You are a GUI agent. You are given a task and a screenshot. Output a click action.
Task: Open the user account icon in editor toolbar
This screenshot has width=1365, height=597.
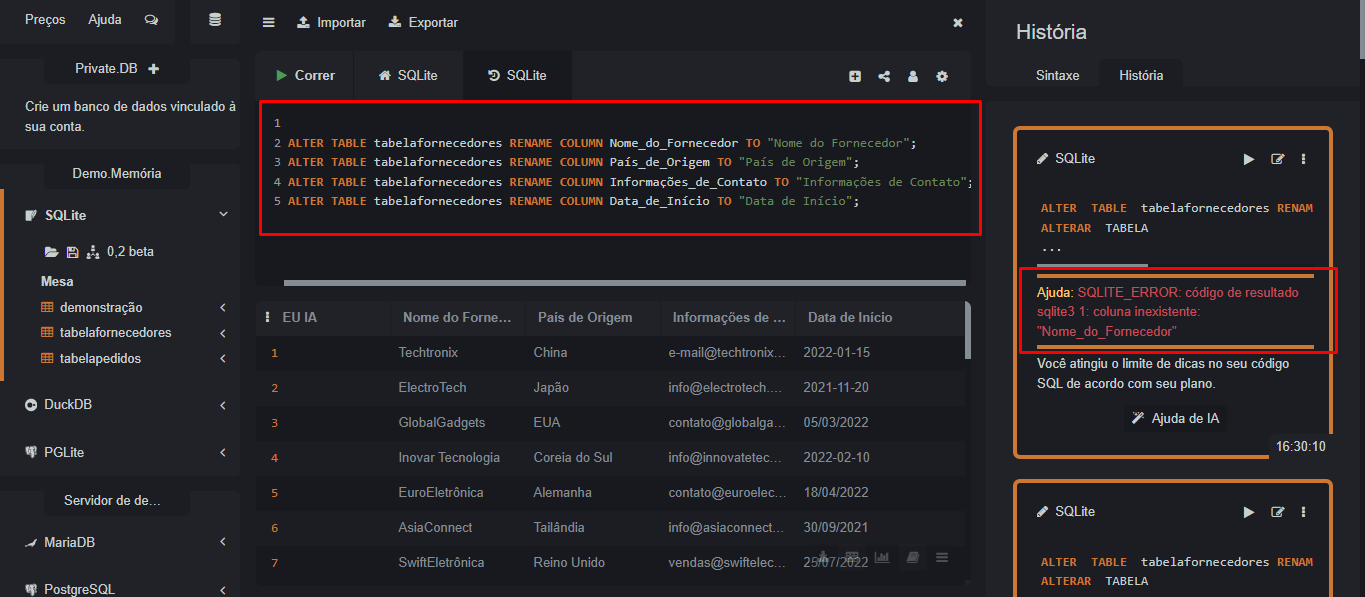(x=913, y=76)
